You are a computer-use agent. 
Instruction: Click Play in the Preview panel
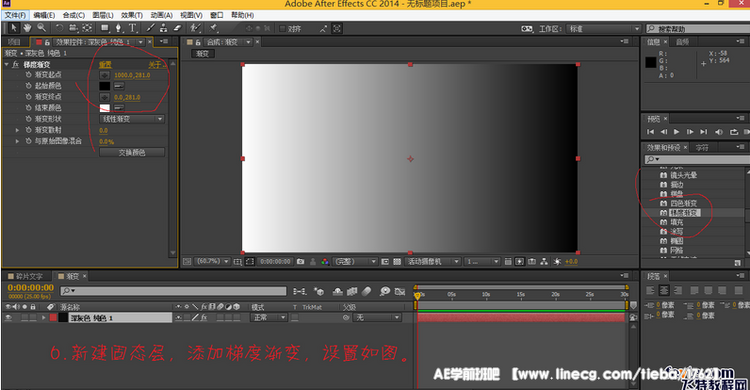(x=676, y=132)
